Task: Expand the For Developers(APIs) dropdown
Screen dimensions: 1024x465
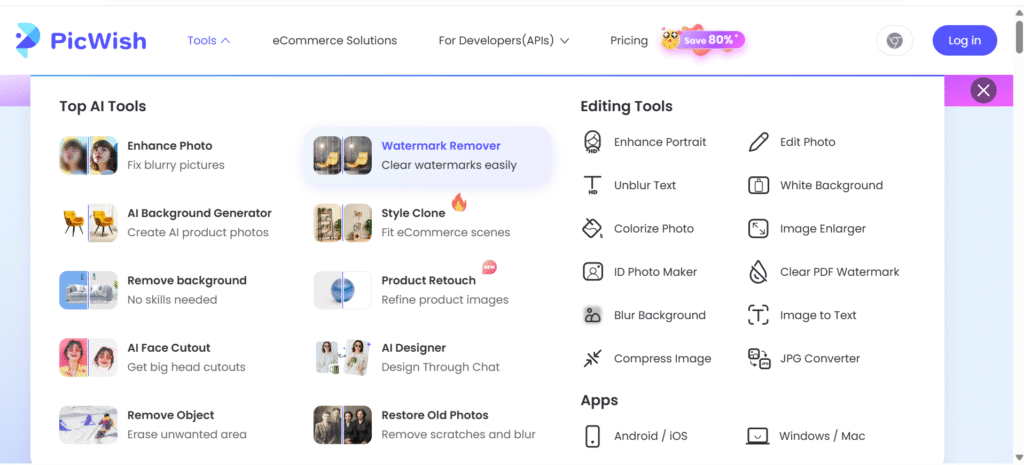Action: [504, 41]
